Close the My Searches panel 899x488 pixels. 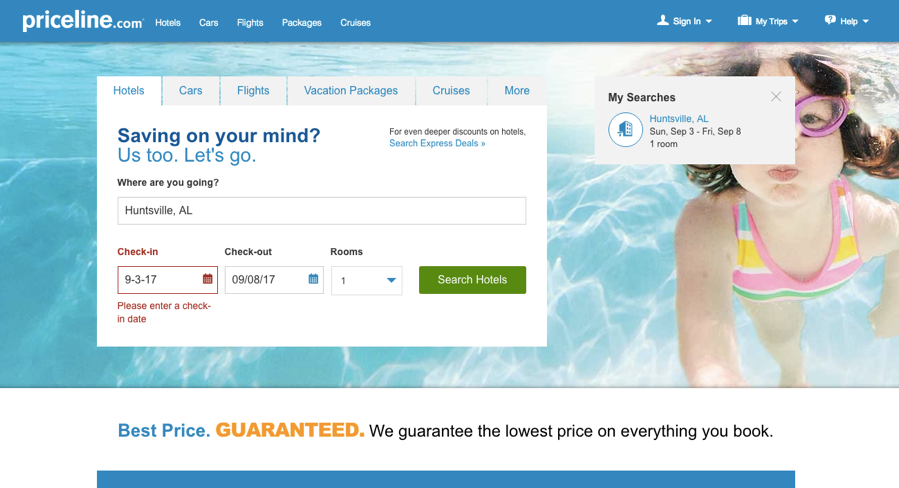click(776, 97)
